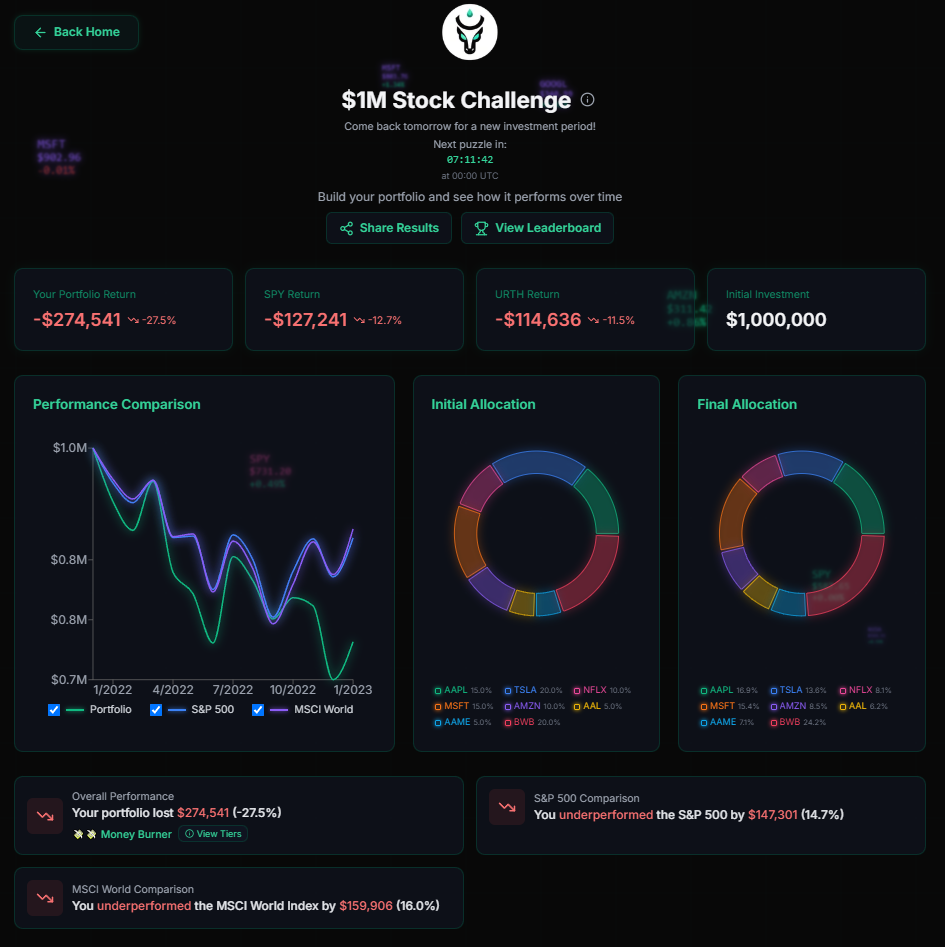Click the $159,906 underperformance figure
This screenshot has width=945, height=947.
366,906
